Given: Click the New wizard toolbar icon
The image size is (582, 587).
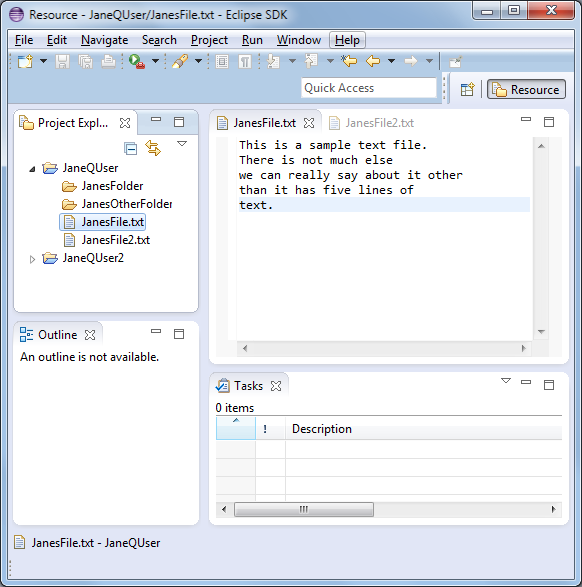Looking at the screenshot, I should [25, 61].
